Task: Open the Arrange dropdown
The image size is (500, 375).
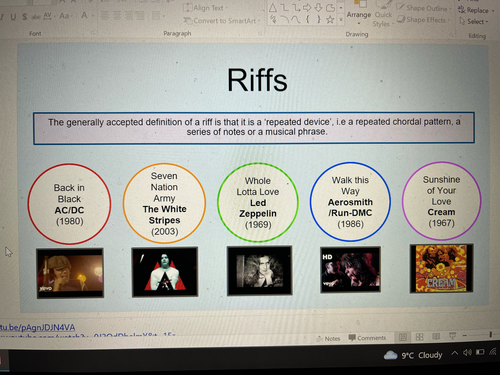Action: point(359,13)
